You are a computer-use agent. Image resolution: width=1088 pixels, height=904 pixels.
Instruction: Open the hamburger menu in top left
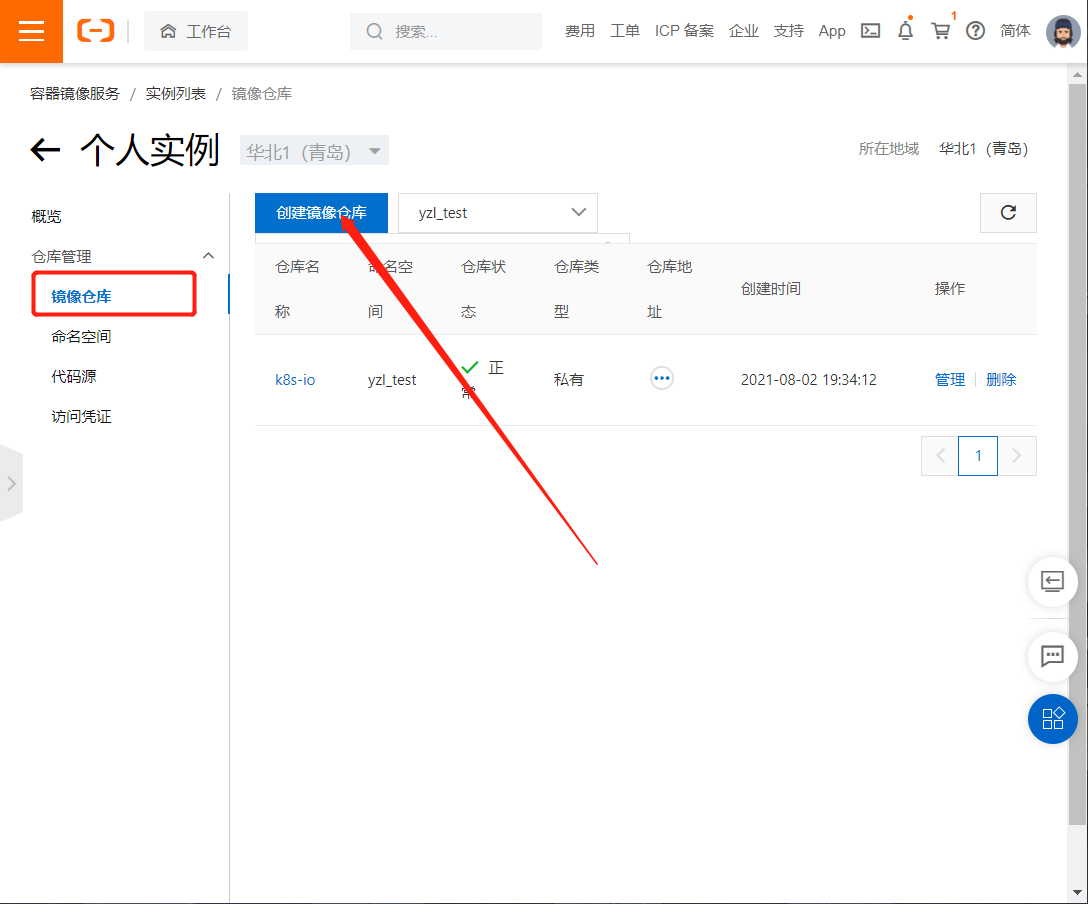point(31,31)
